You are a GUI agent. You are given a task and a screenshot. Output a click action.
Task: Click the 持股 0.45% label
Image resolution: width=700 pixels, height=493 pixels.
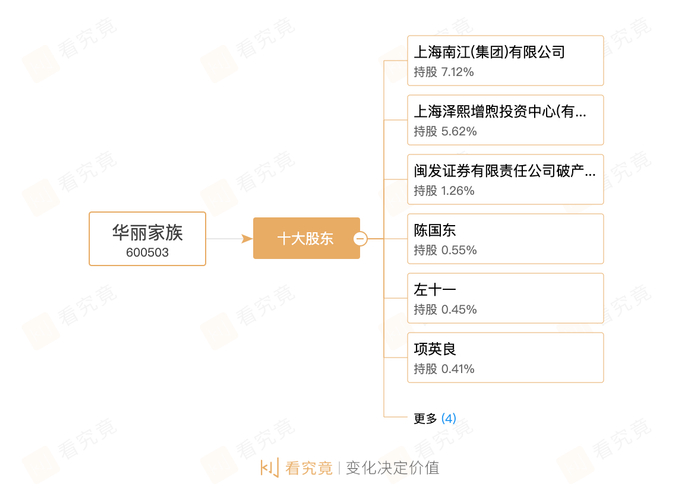tap(445, 309)
